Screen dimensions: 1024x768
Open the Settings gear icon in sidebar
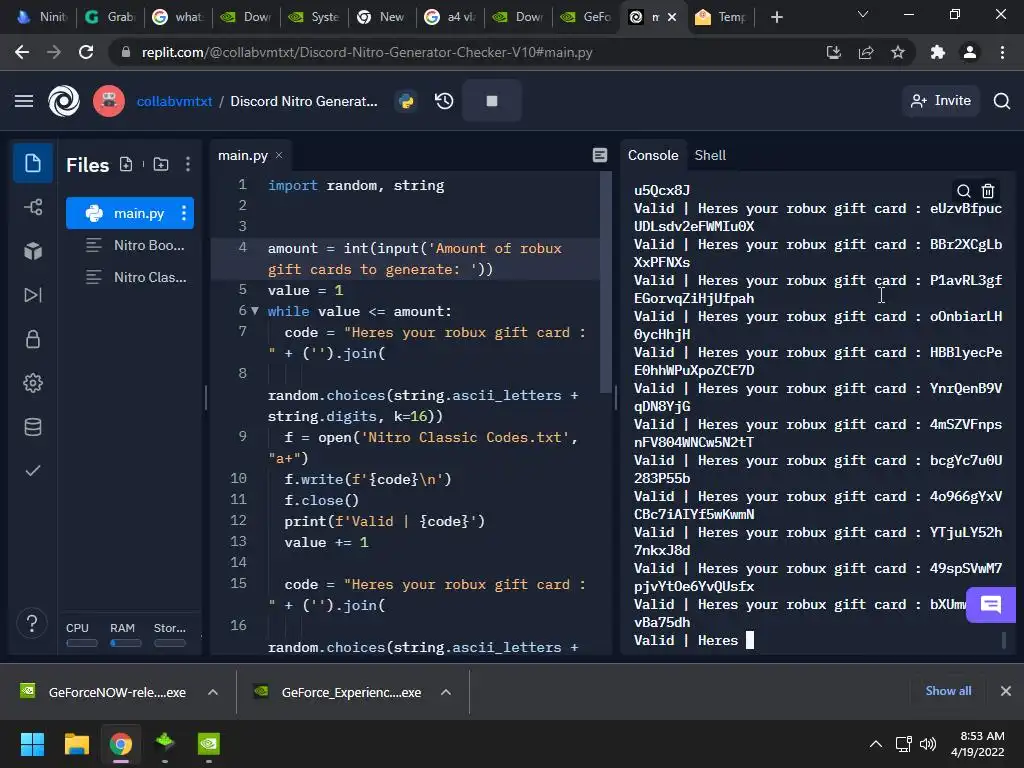click(33, 383)
